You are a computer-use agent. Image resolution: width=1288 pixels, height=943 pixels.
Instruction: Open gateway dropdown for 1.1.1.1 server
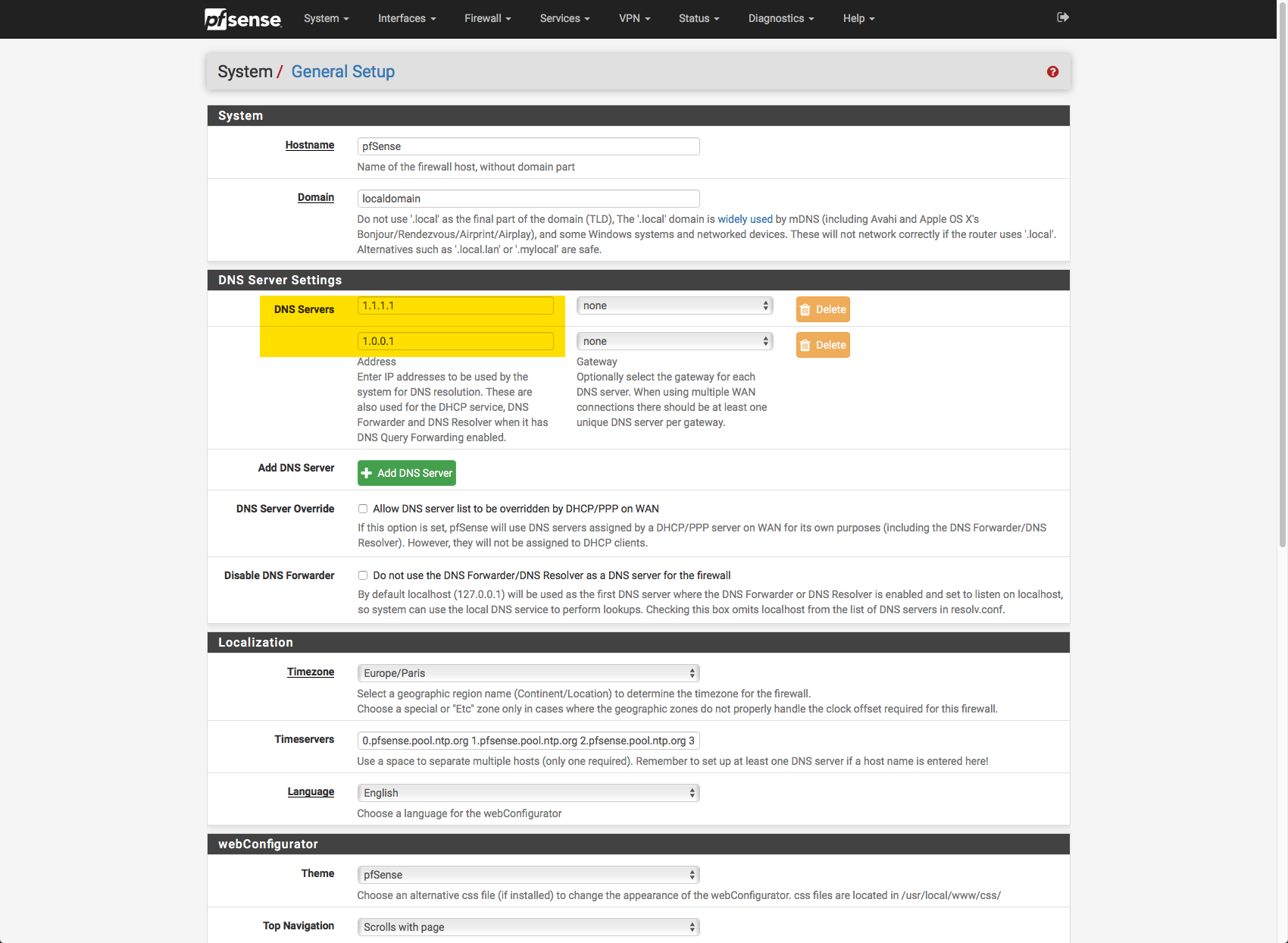click(x=674, y=305)
